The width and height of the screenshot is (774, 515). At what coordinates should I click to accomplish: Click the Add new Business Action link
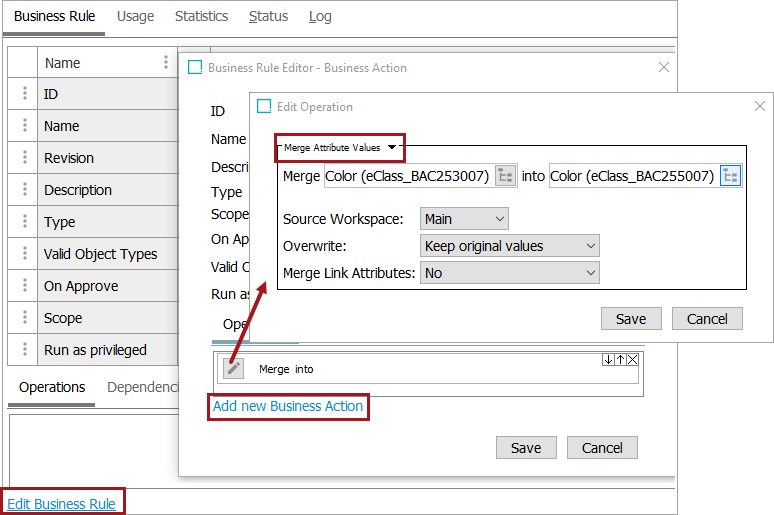288,406
